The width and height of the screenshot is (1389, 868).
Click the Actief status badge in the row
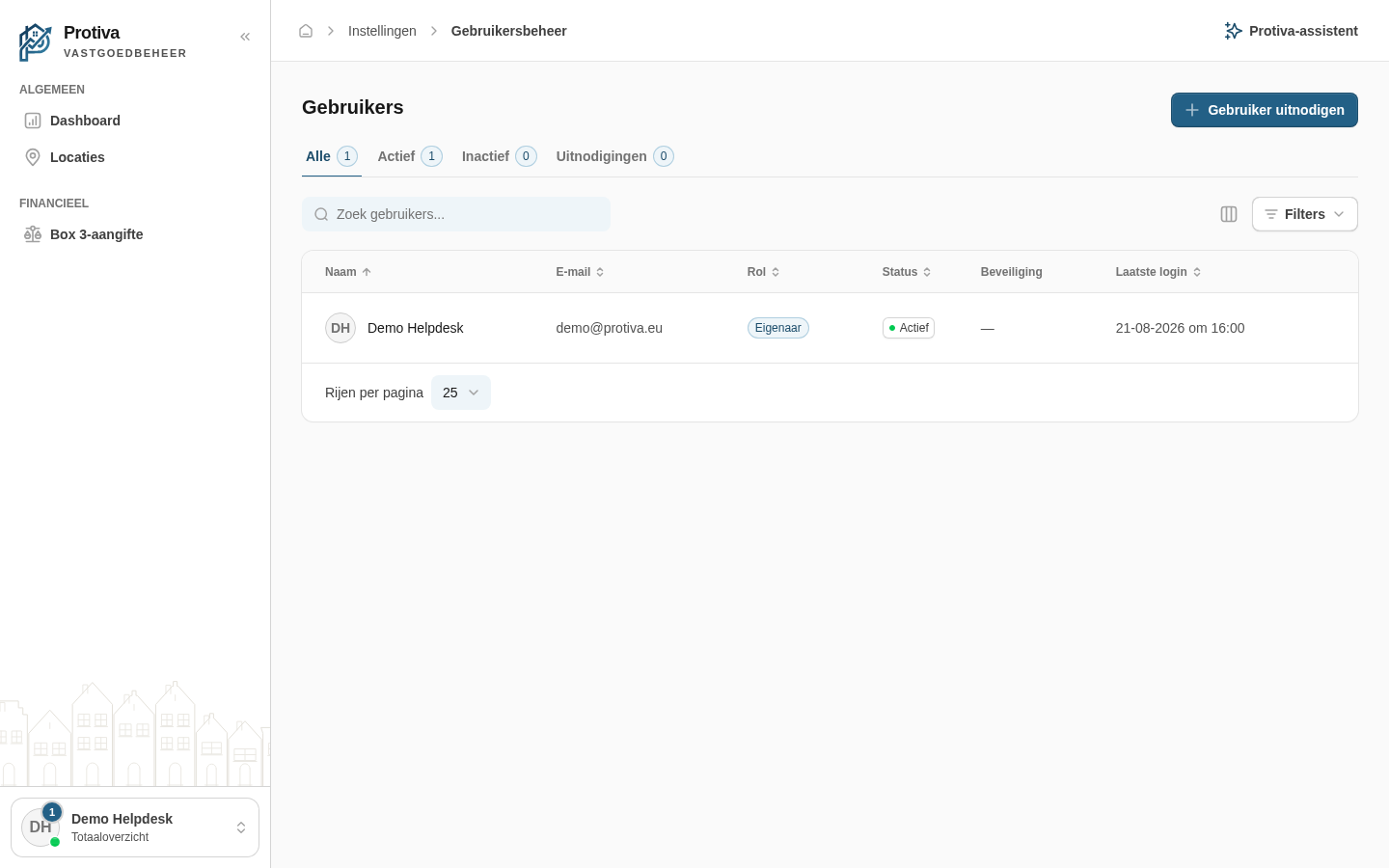coord(909,328)
